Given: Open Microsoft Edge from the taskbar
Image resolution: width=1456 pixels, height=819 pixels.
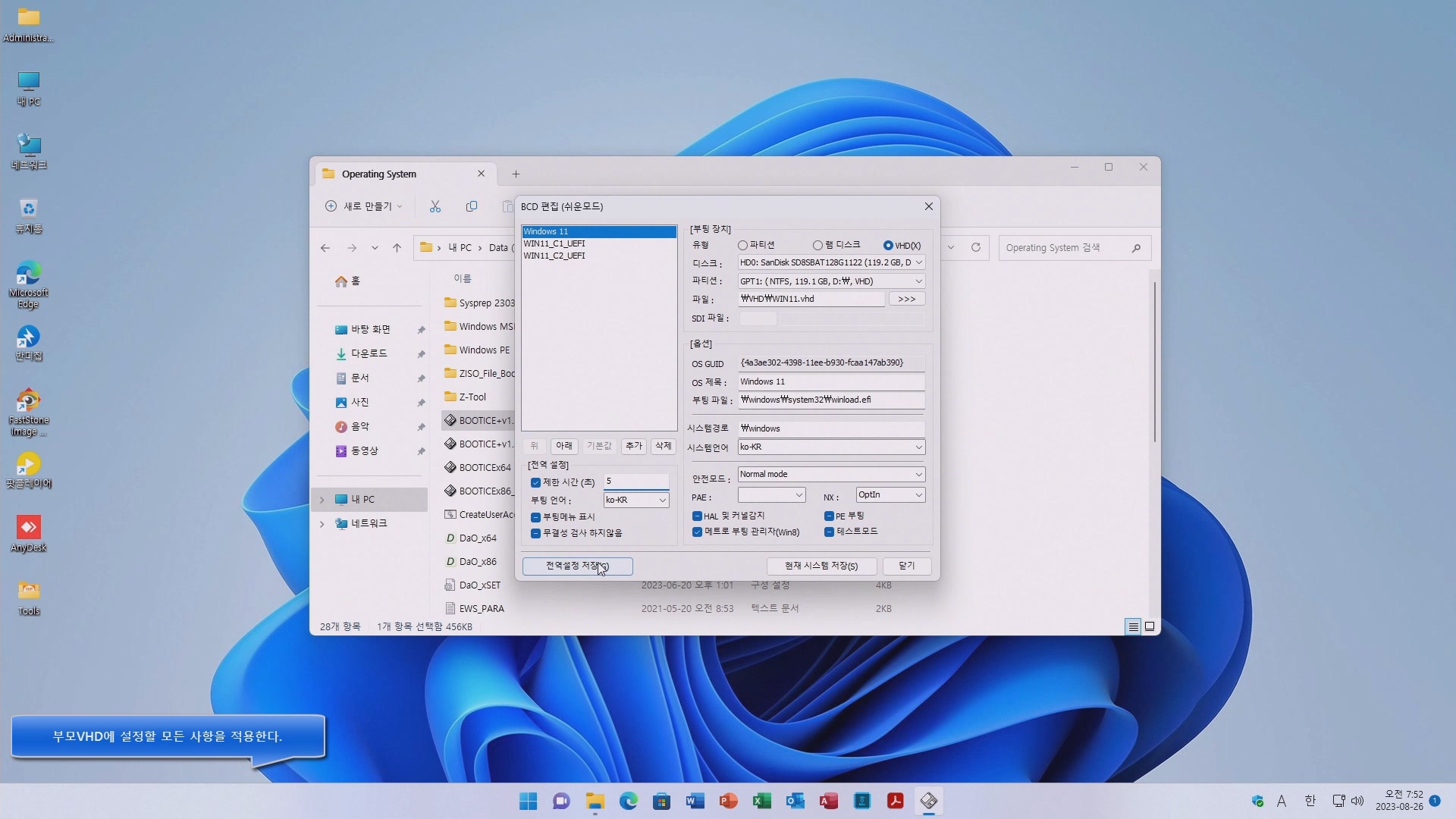Looking at the screenshot, I should tap(628, 801).
